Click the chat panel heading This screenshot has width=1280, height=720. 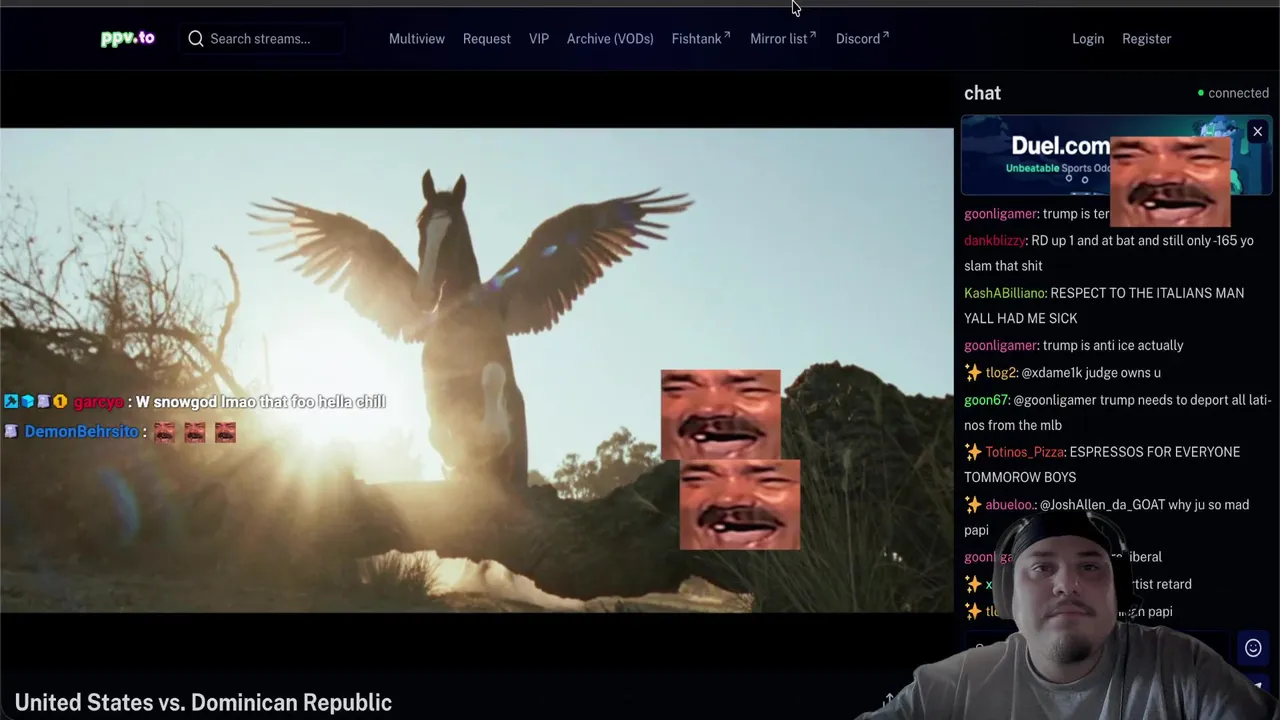click(x=982, y=93)
